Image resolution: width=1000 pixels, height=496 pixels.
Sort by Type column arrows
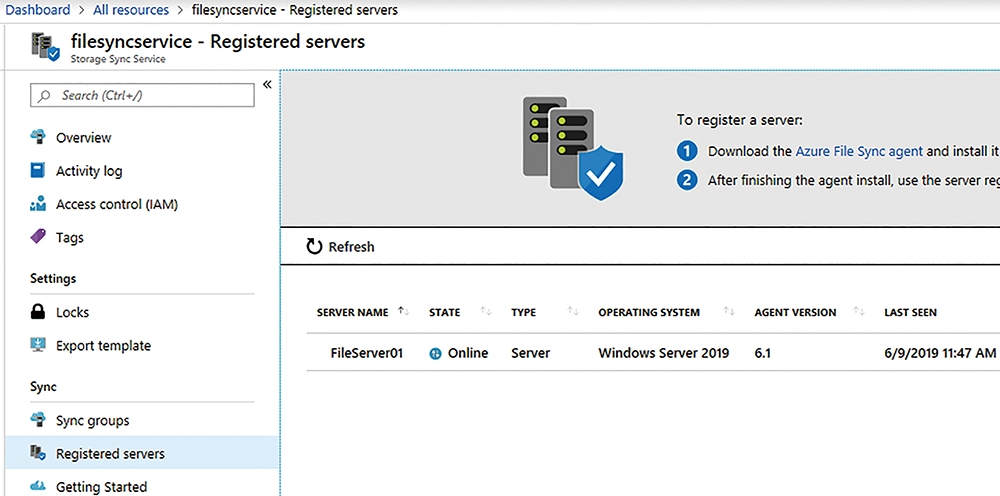coord(573,311)
